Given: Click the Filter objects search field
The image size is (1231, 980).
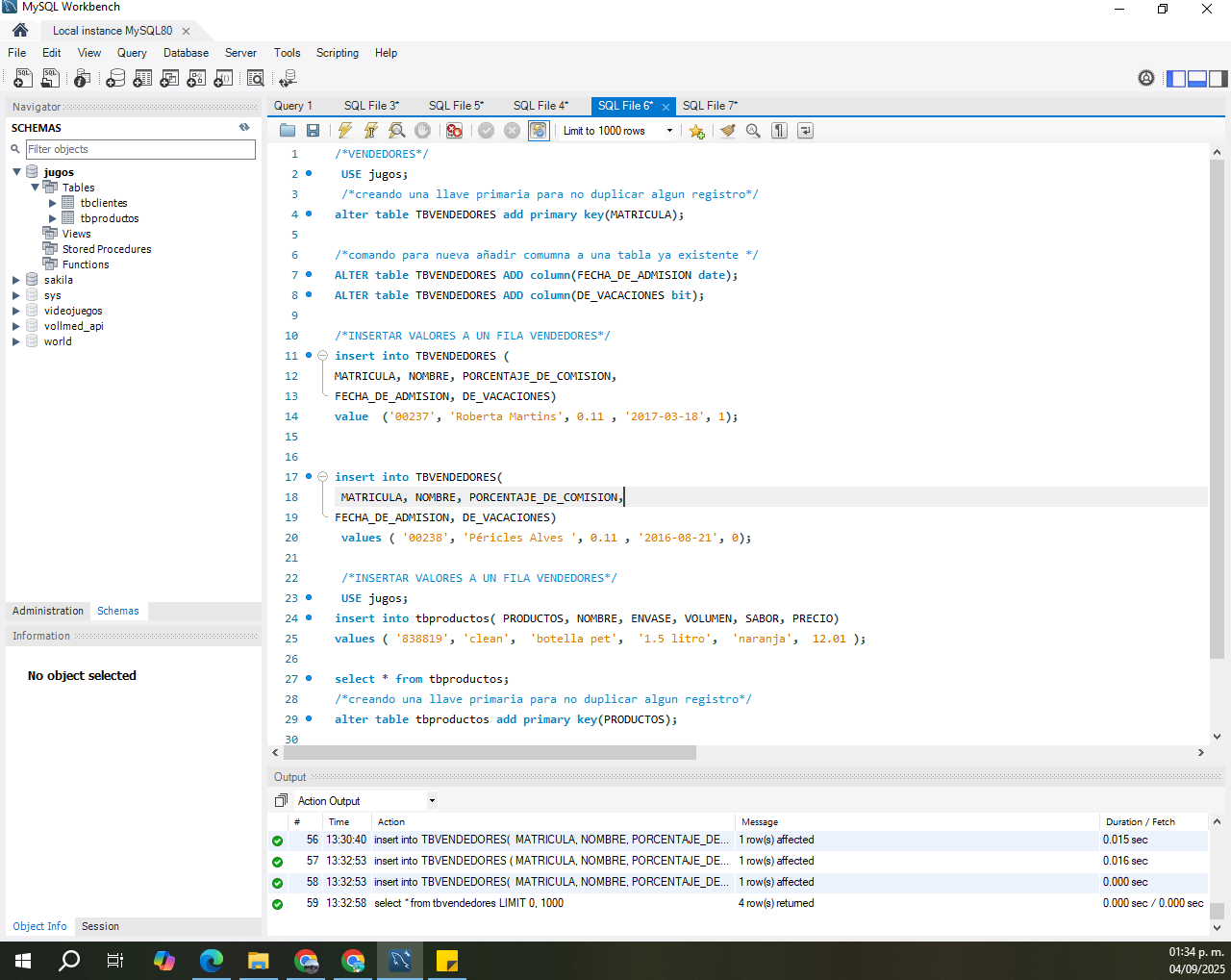Looking at the screenshot, I should [x=140, y=149].
